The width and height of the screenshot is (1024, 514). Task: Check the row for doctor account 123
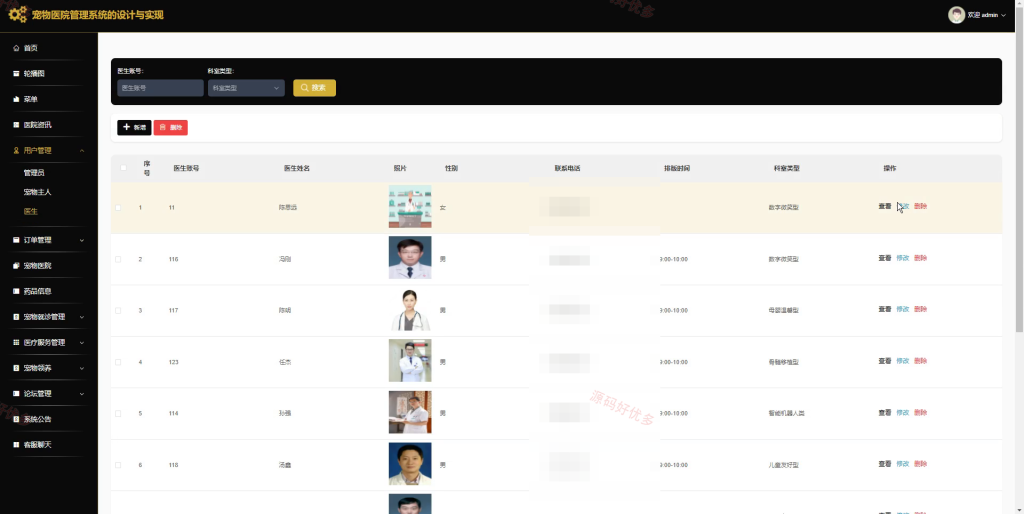(x=118, y=362)
